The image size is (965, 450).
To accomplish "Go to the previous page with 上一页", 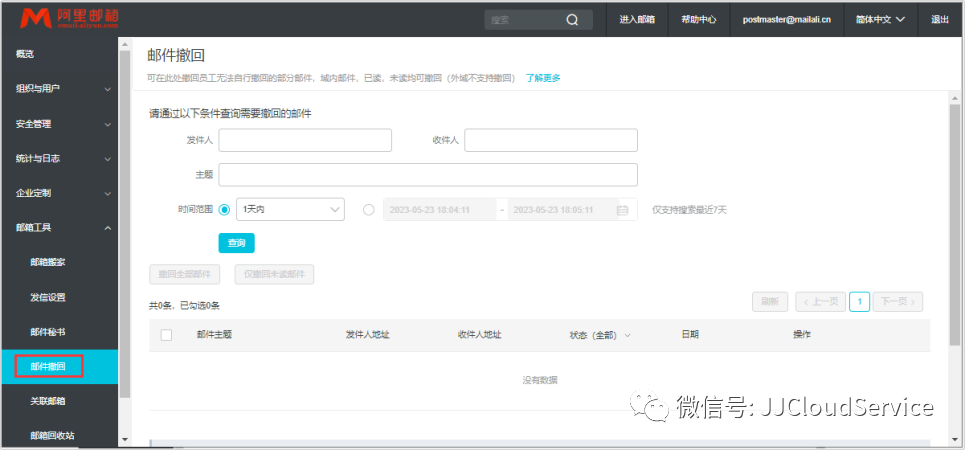I will 820,302.
